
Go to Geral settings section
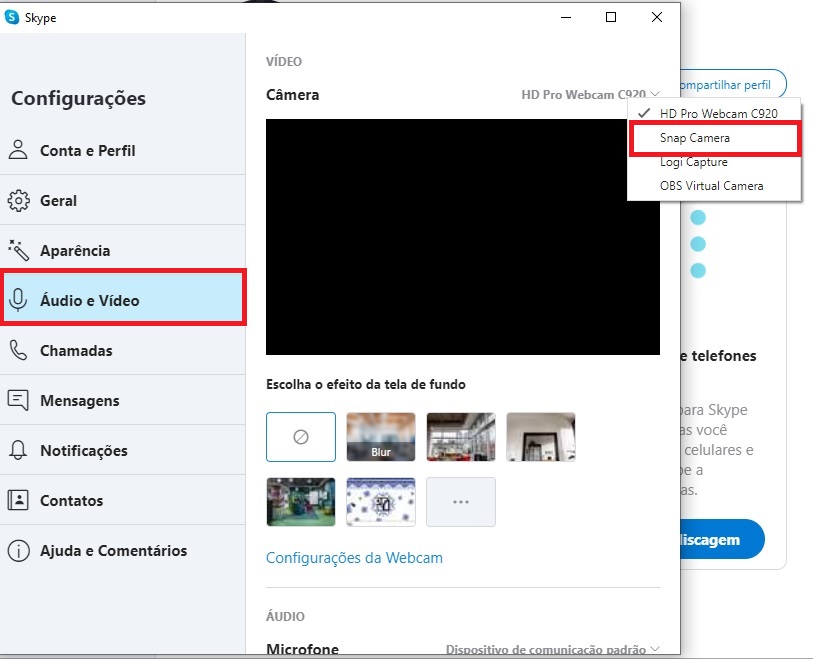[122, 200]
